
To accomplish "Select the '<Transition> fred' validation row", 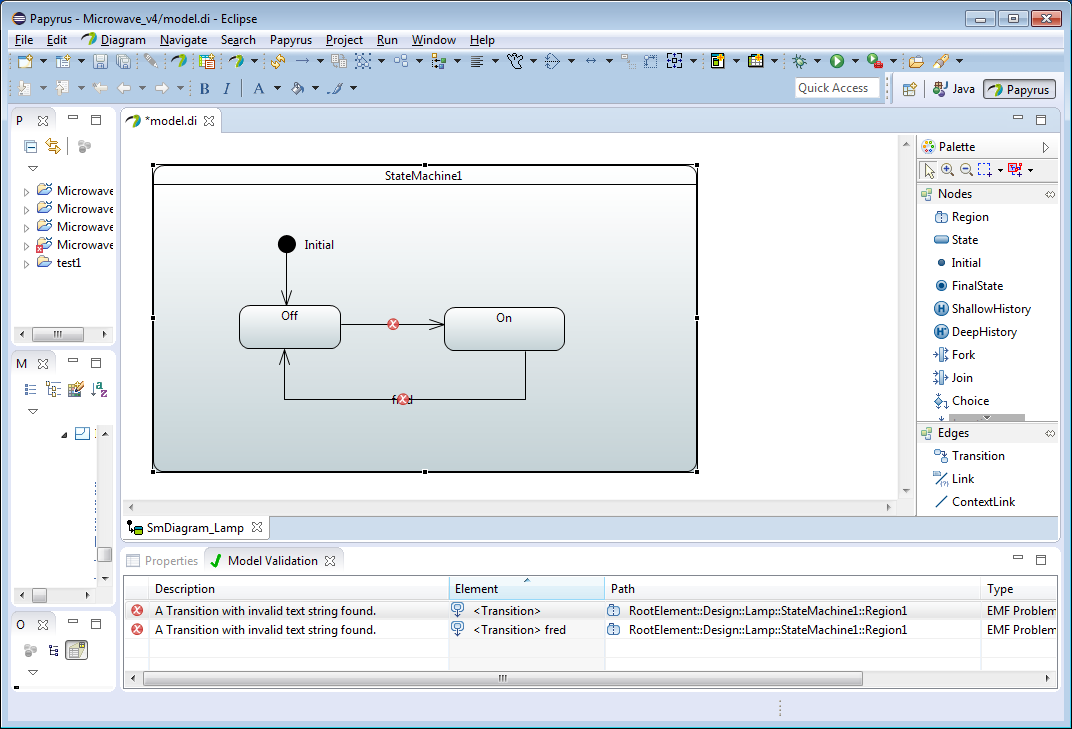I will [591, 630].
